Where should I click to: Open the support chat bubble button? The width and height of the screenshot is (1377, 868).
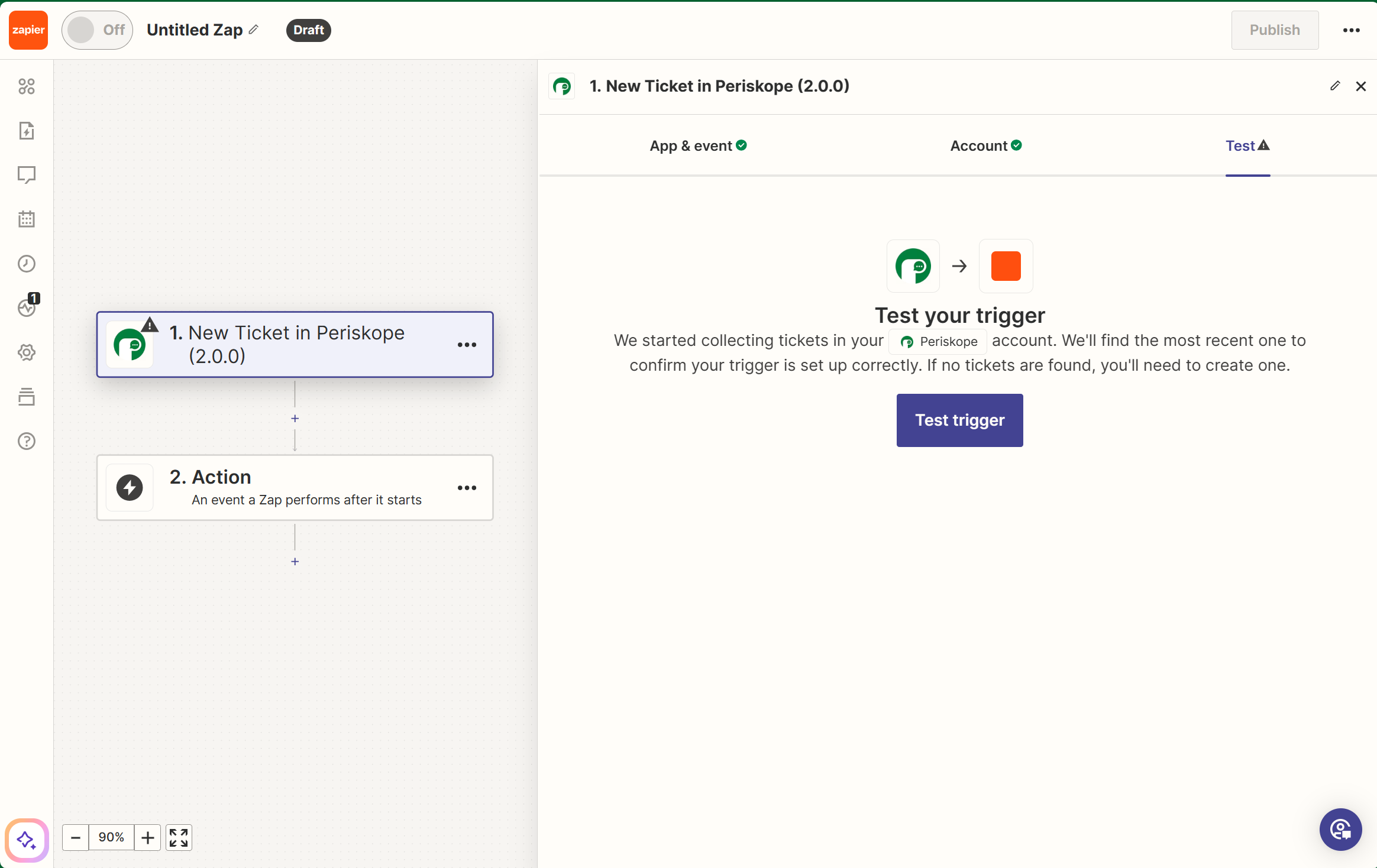1341,830
